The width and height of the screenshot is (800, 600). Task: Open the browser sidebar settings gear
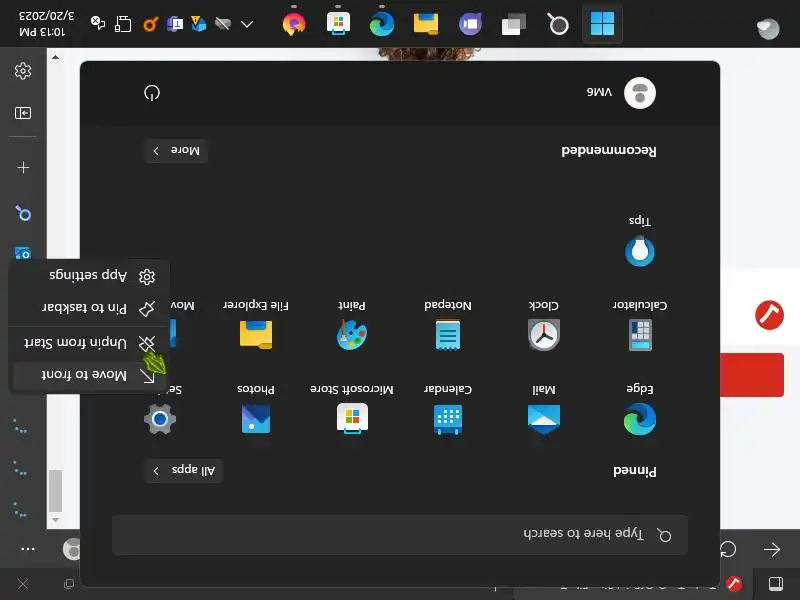[23, 71]
